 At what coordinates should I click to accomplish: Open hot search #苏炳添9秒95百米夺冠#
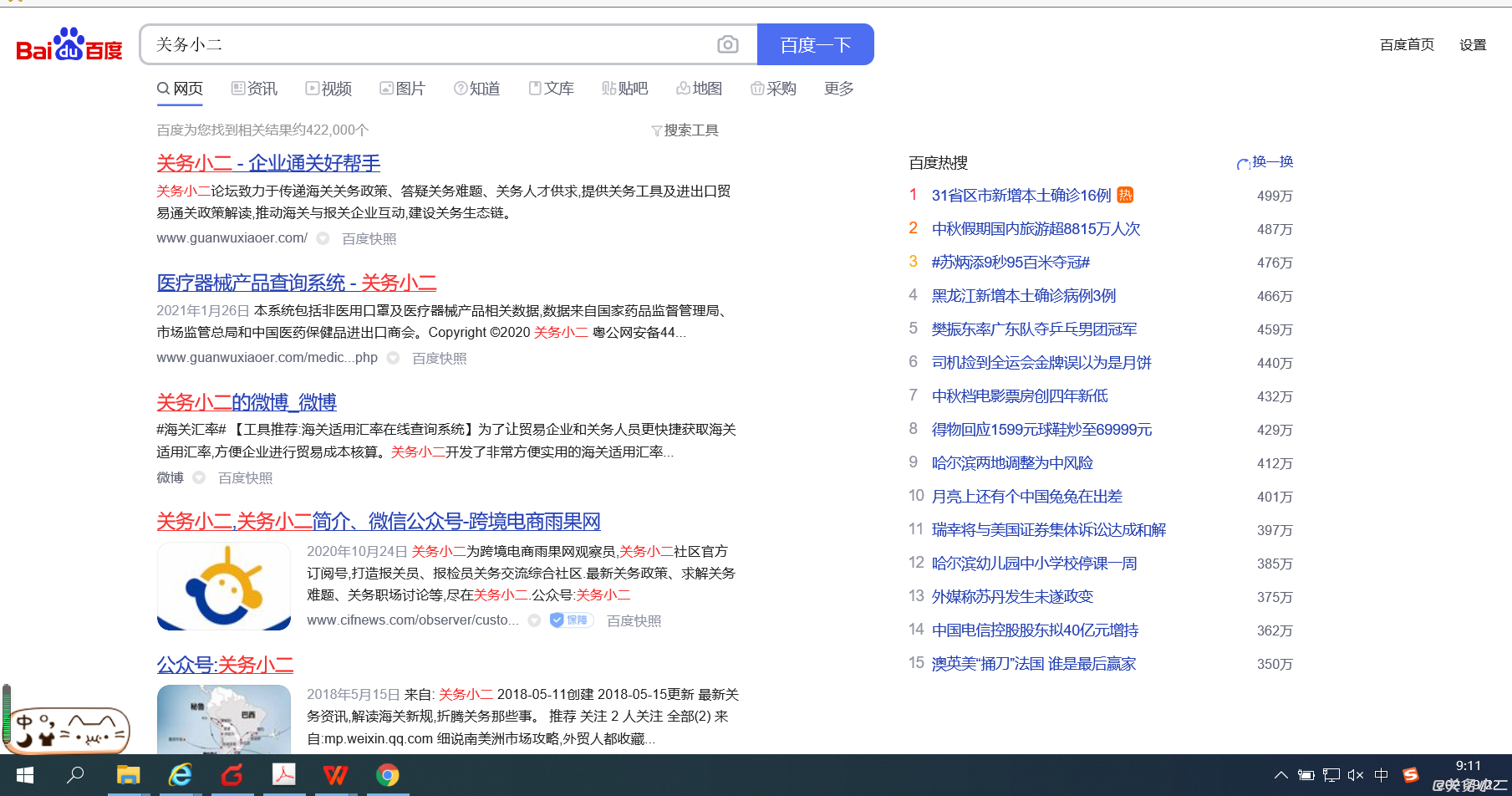click(1011, 263)
